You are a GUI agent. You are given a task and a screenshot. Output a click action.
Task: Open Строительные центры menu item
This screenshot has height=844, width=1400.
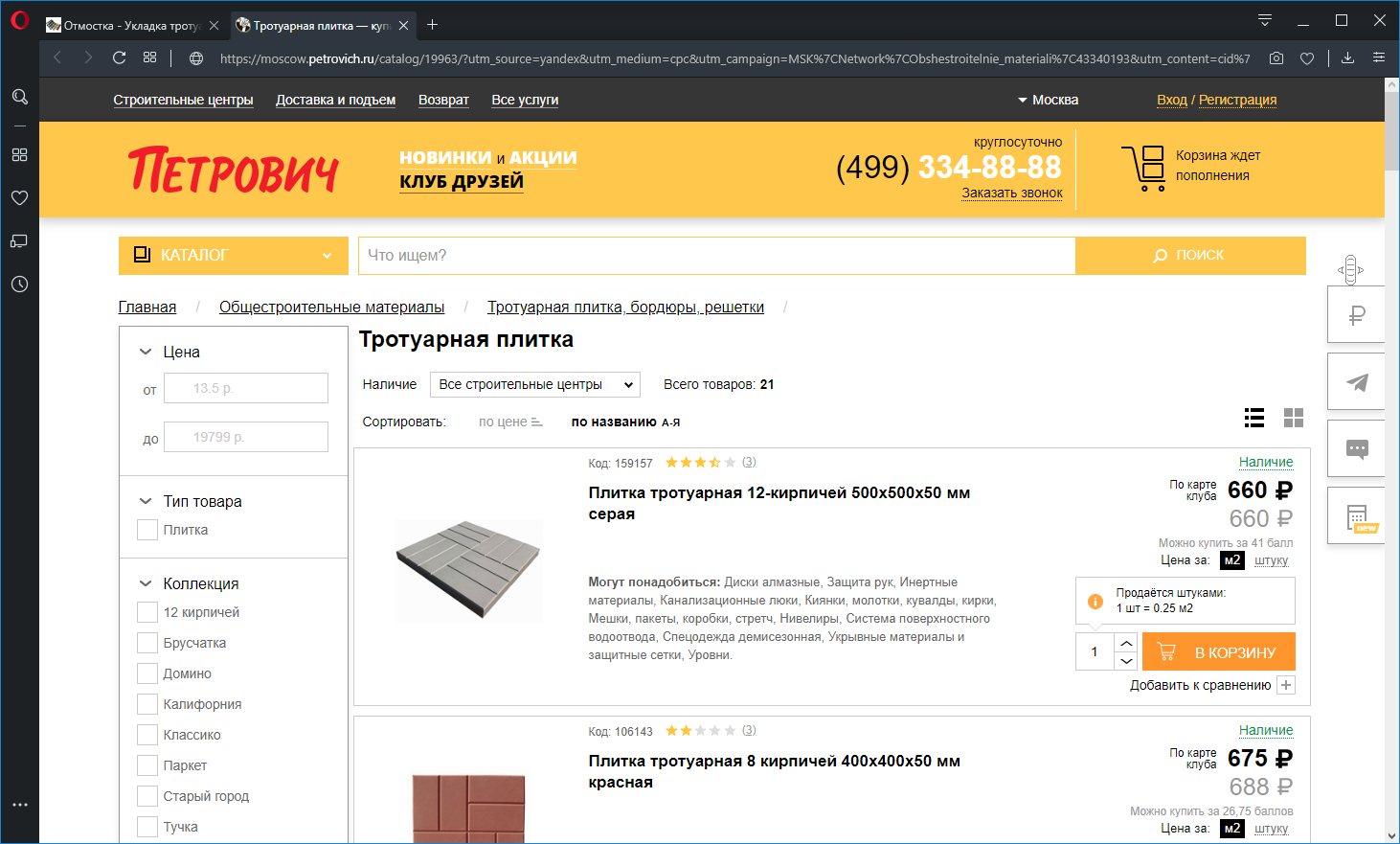pyautogui.click(x=183, y=100)
